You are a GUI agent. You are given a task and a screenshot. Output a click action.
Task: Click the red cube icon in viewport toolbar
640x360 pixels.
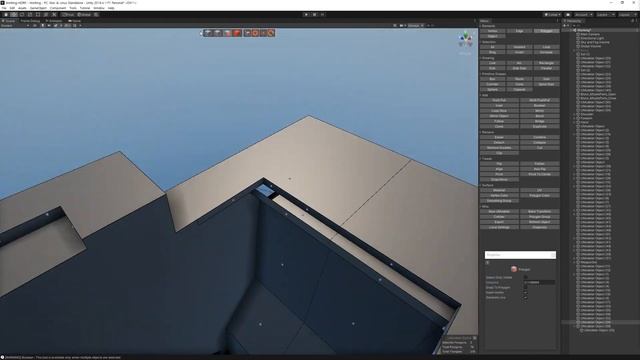(x=237, y=33)
